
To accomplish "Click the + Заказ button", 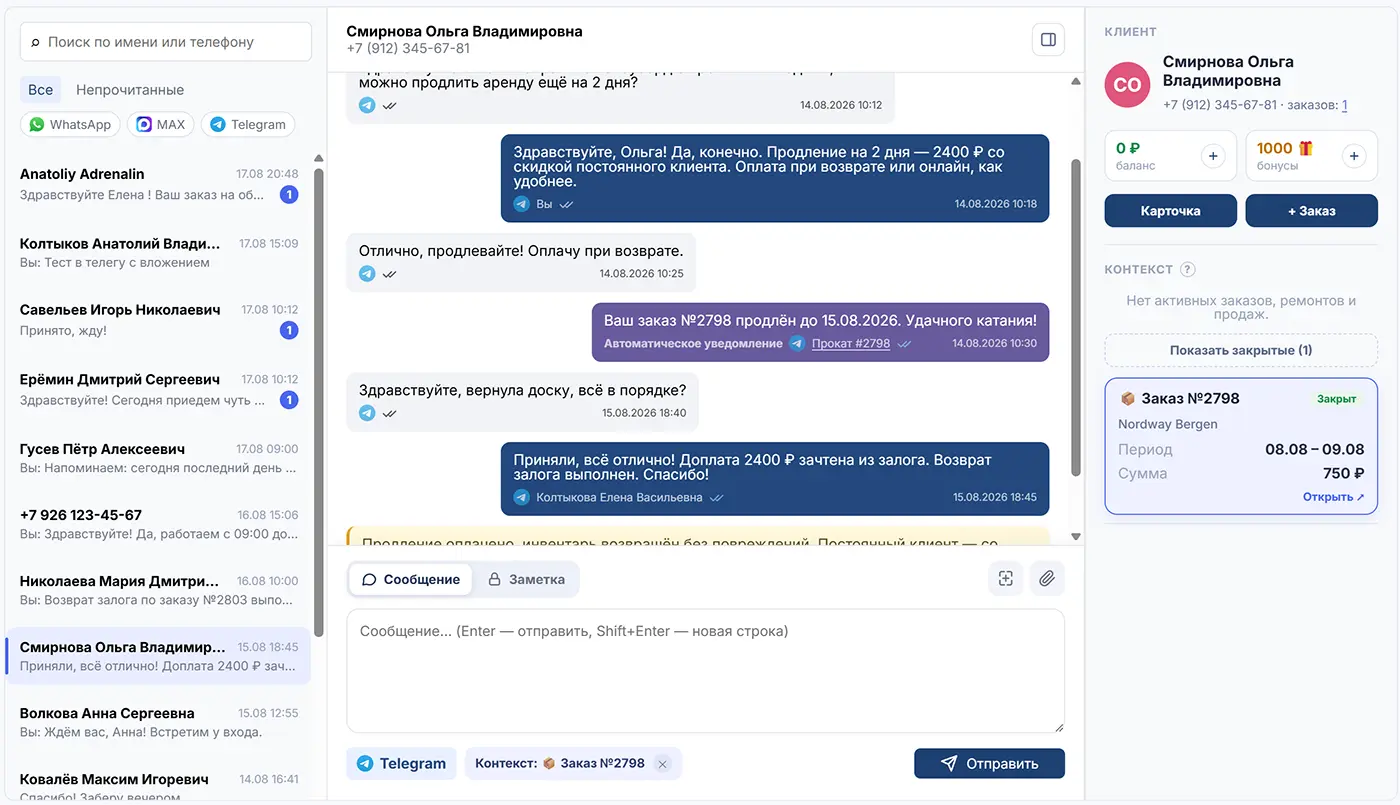I will [1312, 211].
